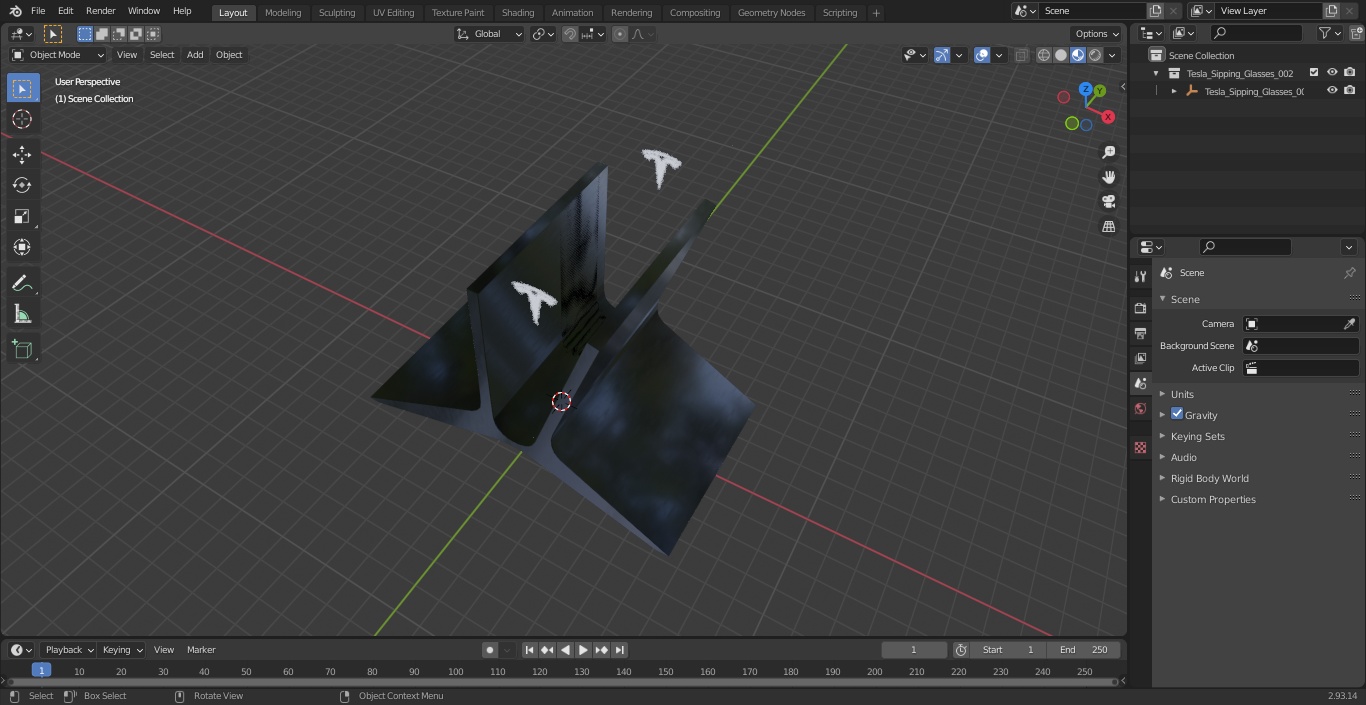
Task: Click the timeline playhead at frame 1
Action: [x=41, y=670]
